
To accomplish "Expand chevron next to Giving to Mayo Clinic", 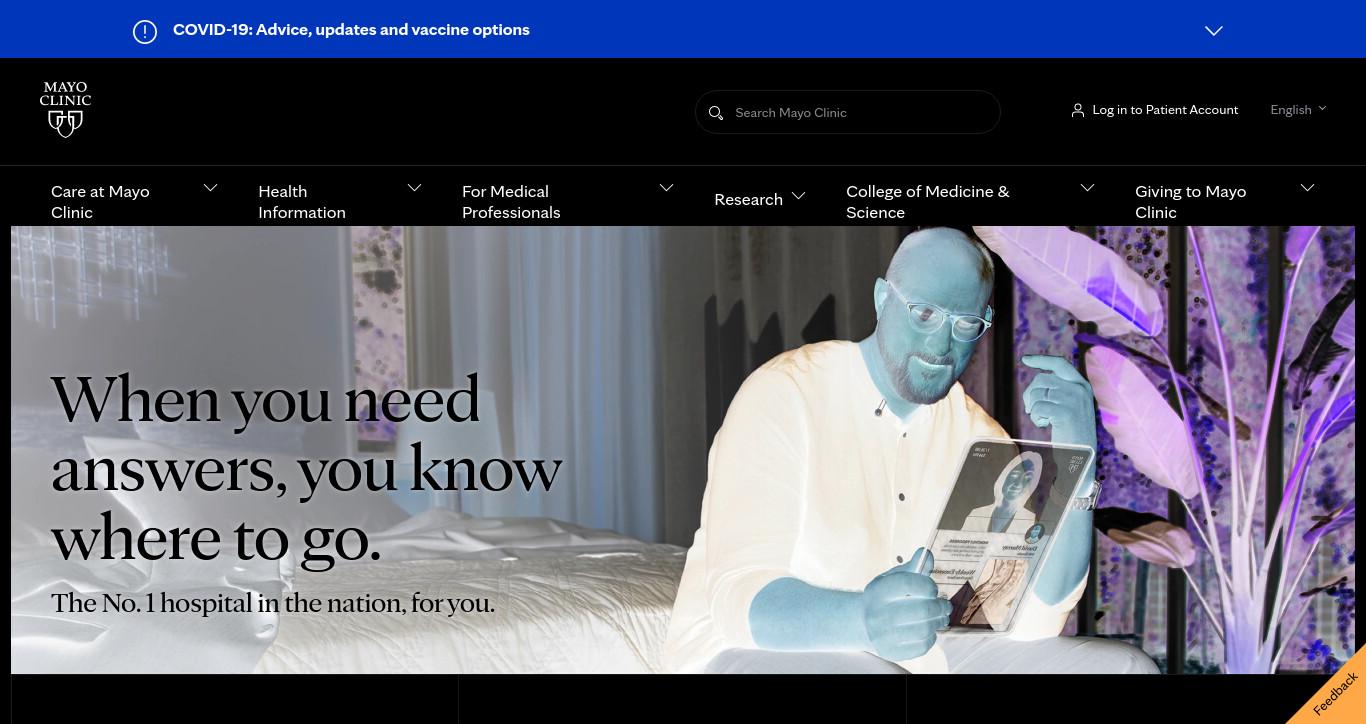I will [x=1307, y=188].
